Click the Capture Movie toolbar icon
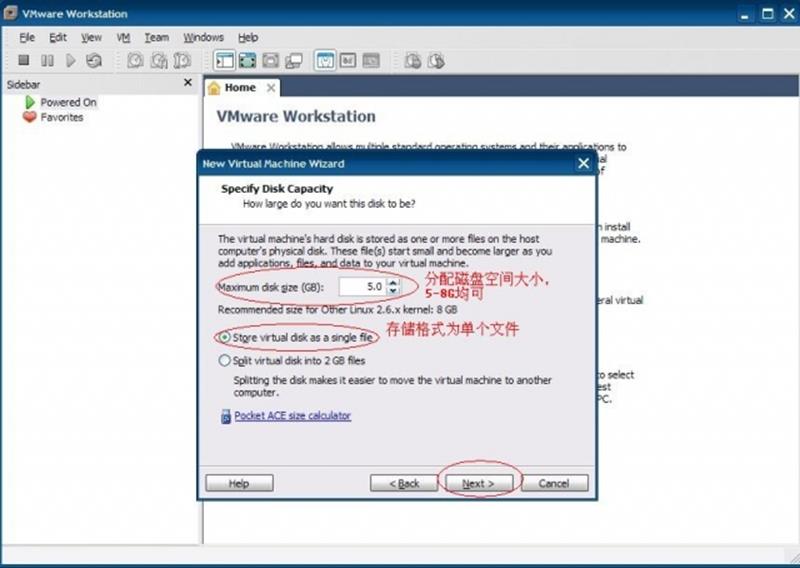The image size is (800, 568). 413,61
